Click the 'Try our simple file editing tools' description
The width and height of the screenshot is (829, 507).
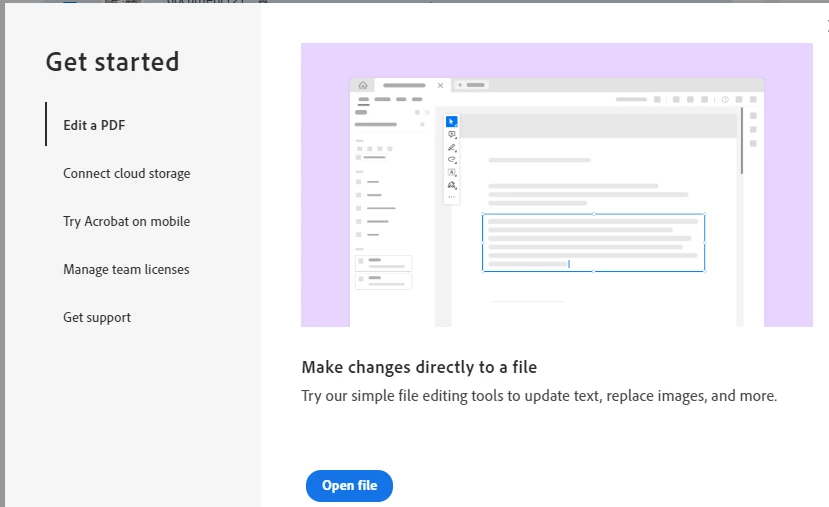coord(539,396)
